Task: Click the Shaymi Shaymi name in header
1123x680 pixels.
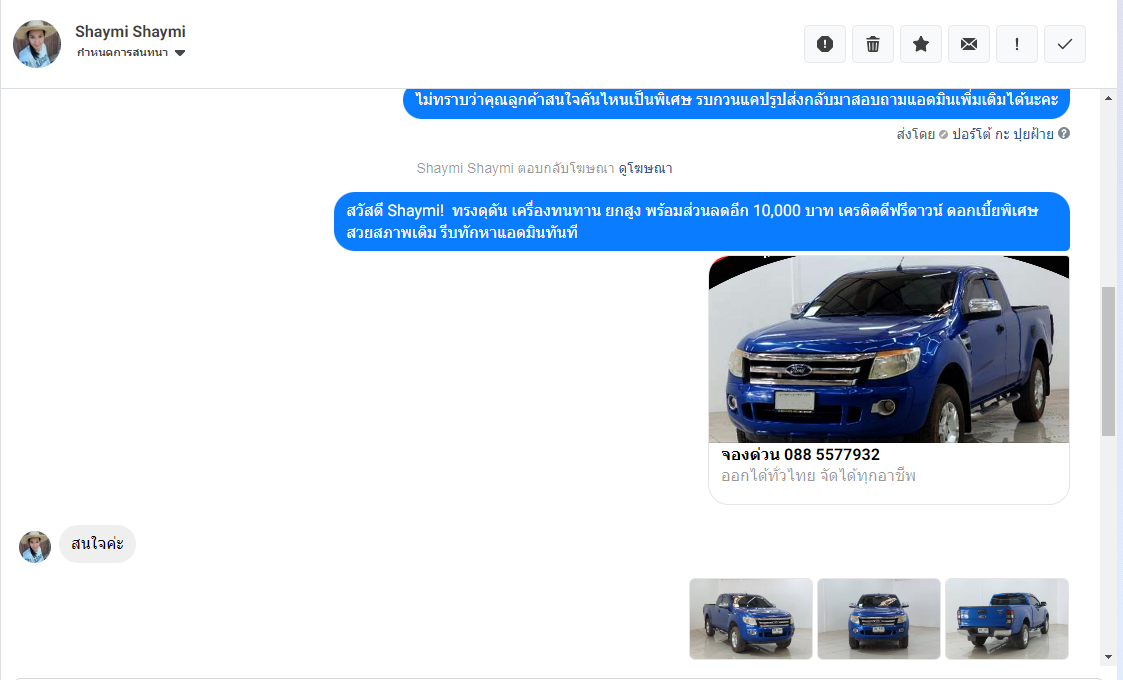Action: tap(130, 32)
